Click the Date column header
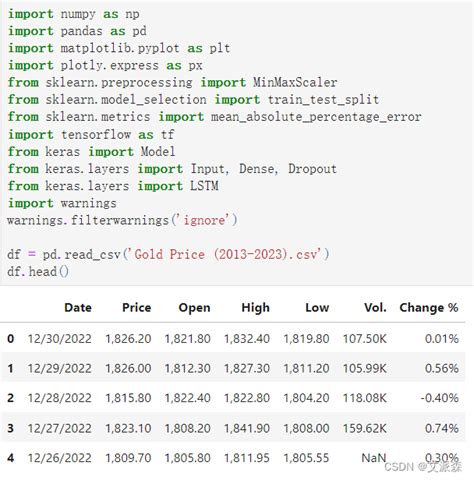This screenshot has height=480, width=474. click(78, 307)
